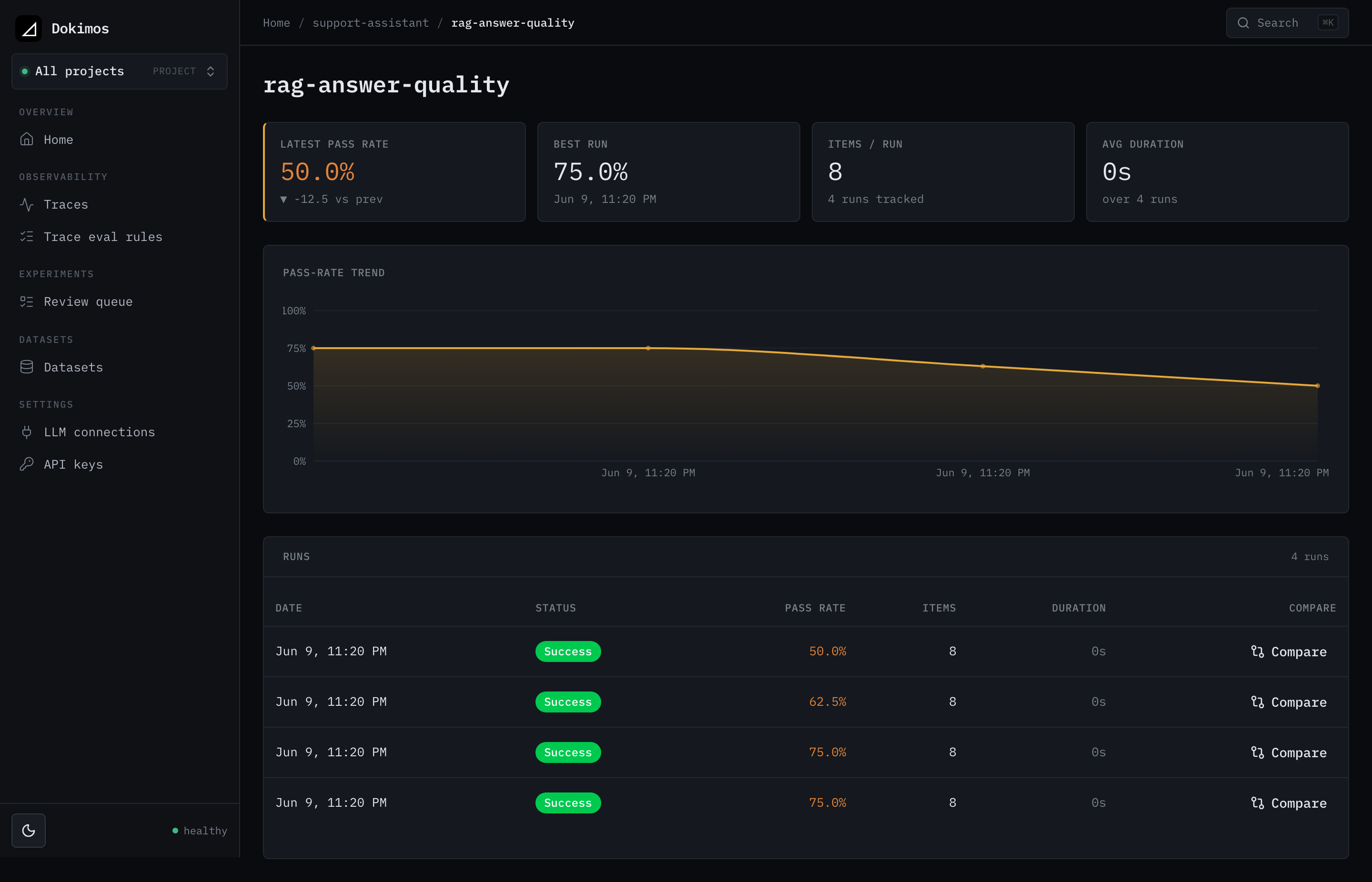This screenshot has width=1372, height=882.
Task: Click the Items / Run value 8
Action: pos(835,172)
